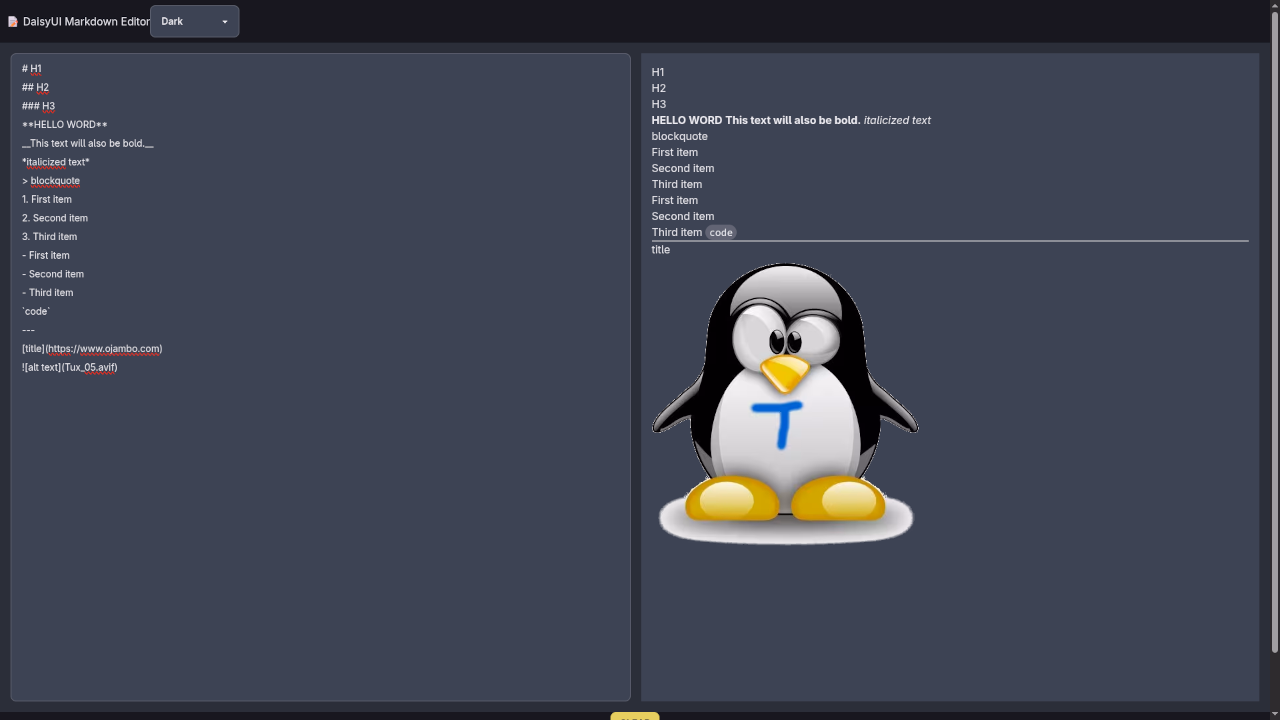Click the bold 'HELLO WORD' text in the preview
The height and width of the screenshot is (720, 1280).
(x=686, y=120)
